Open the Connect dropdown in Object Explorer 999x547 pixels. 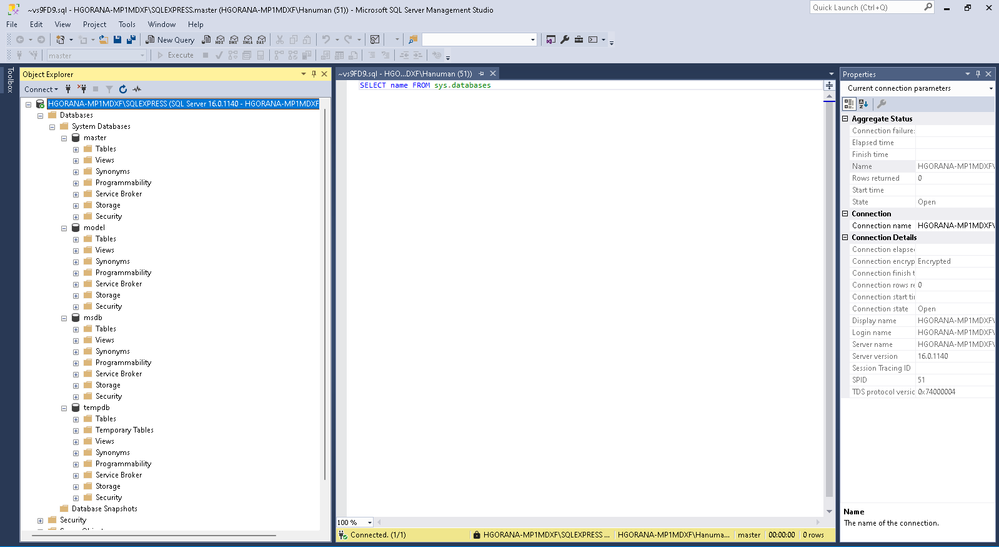click(x=42, y=90)
